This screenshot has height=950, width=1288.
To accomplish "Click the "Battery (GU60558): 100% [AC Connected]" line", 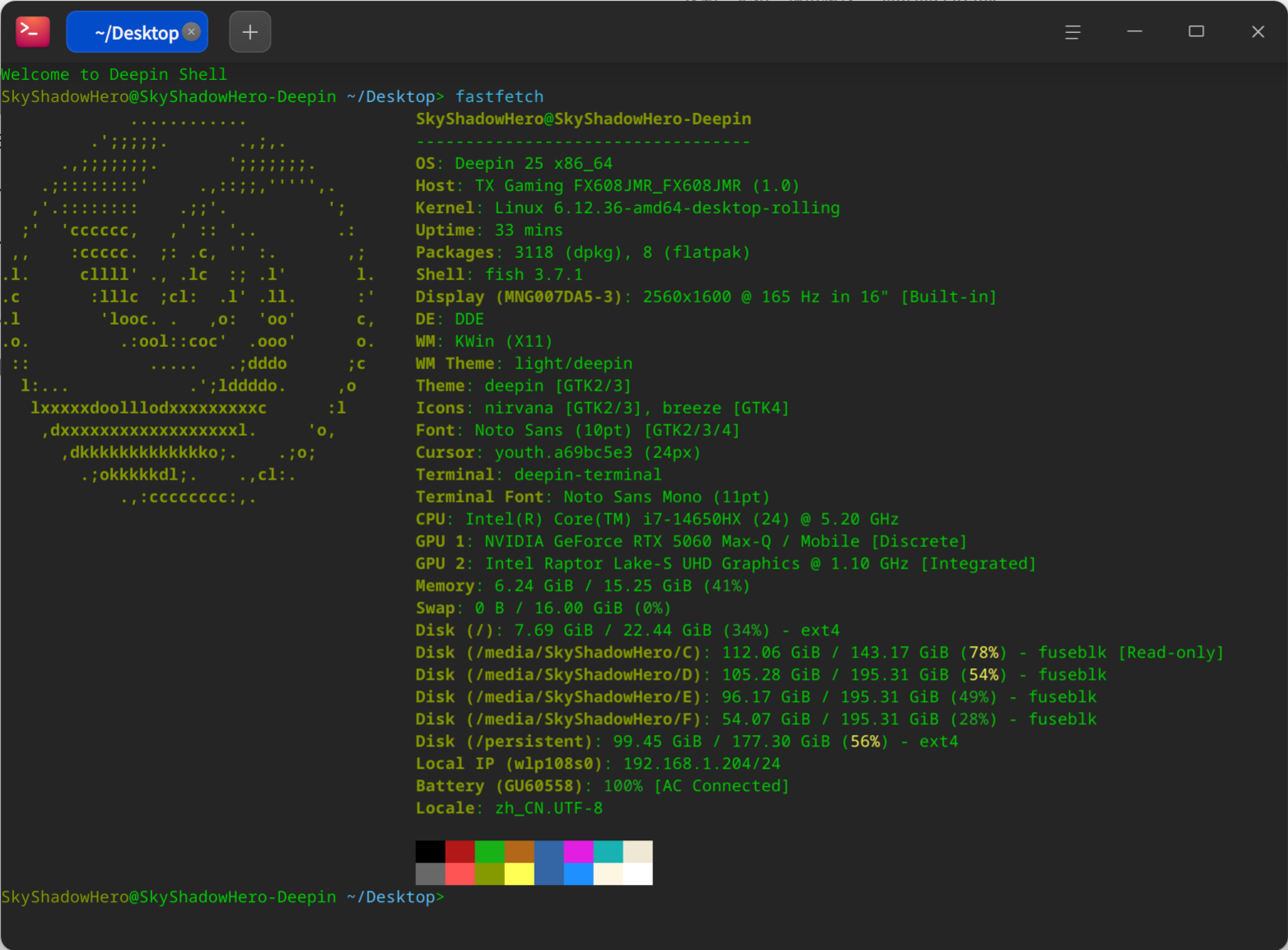I will coord(602,786).
